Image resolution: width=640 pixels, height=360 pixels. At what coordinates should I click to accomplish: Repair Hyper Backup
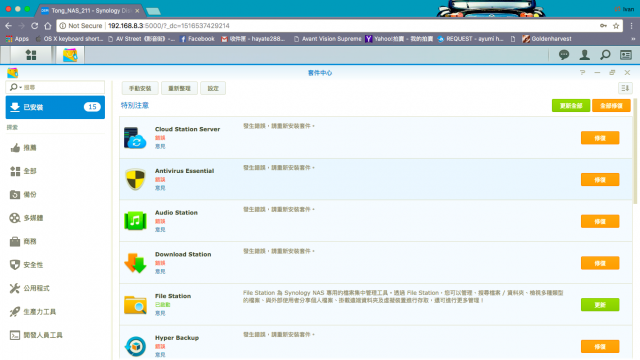coord(600,347)
